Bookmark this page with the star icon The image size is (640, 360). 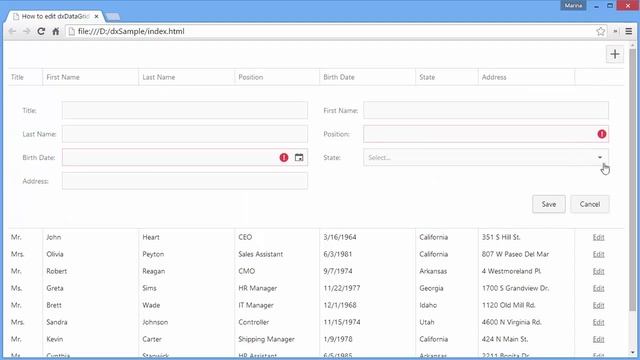[x=600, y=31]
